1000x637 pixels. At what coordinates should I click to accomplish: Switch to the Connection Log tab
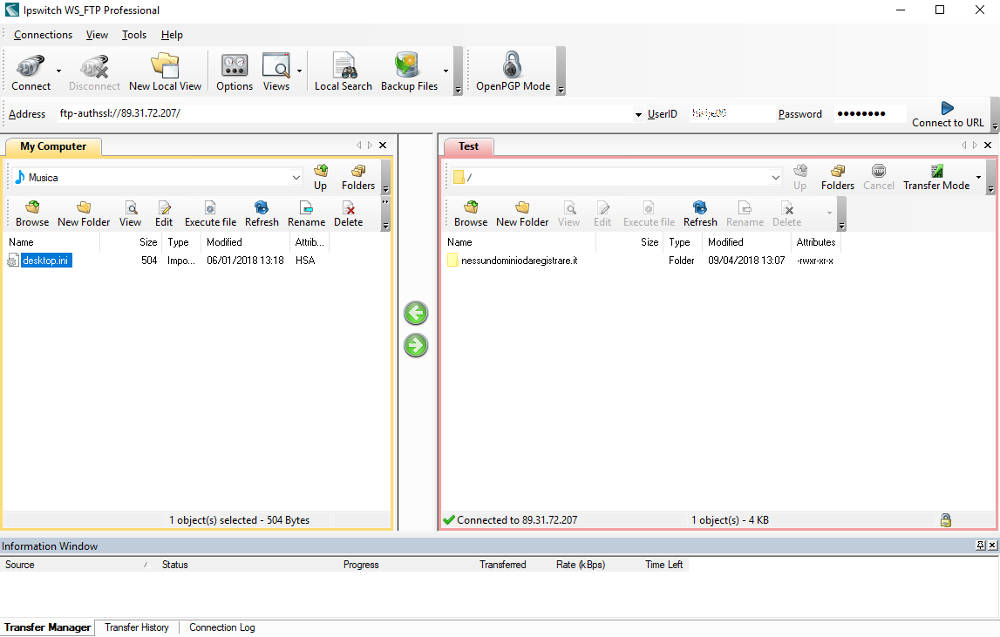click(x=222, y=627)
